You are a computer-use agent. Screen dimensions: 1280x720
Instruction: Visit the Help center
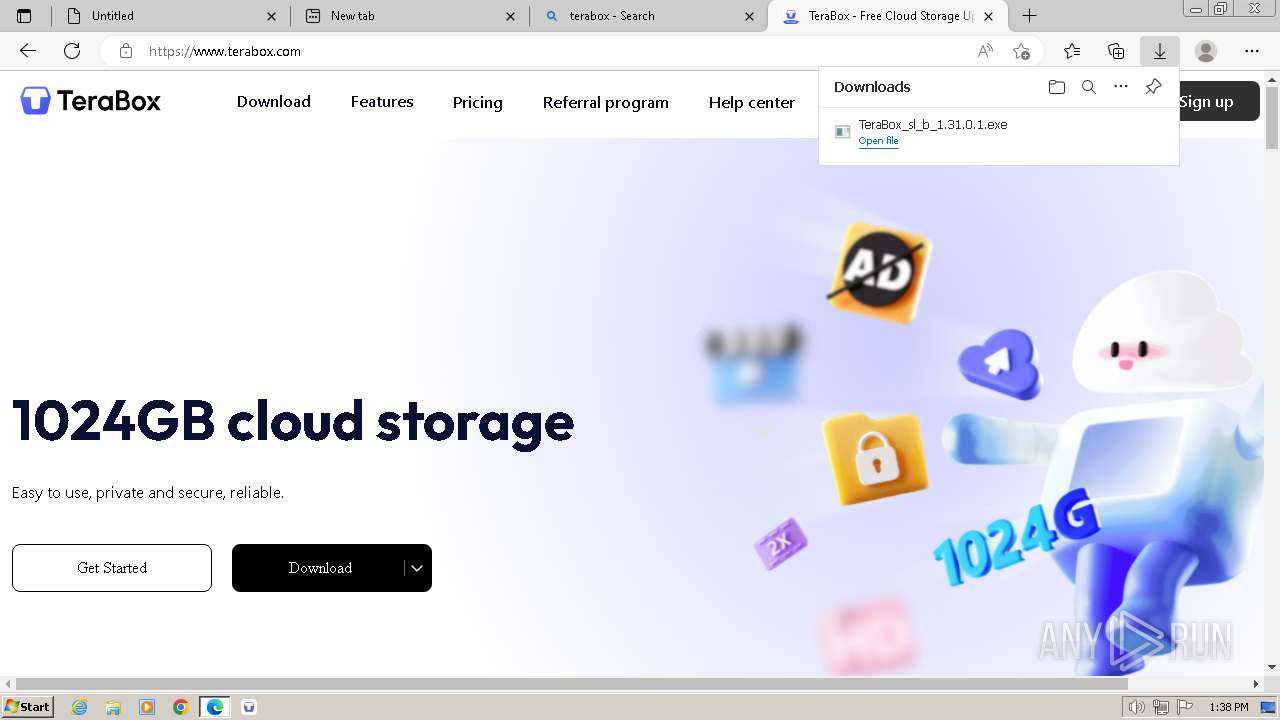click(x=751, y=102)
